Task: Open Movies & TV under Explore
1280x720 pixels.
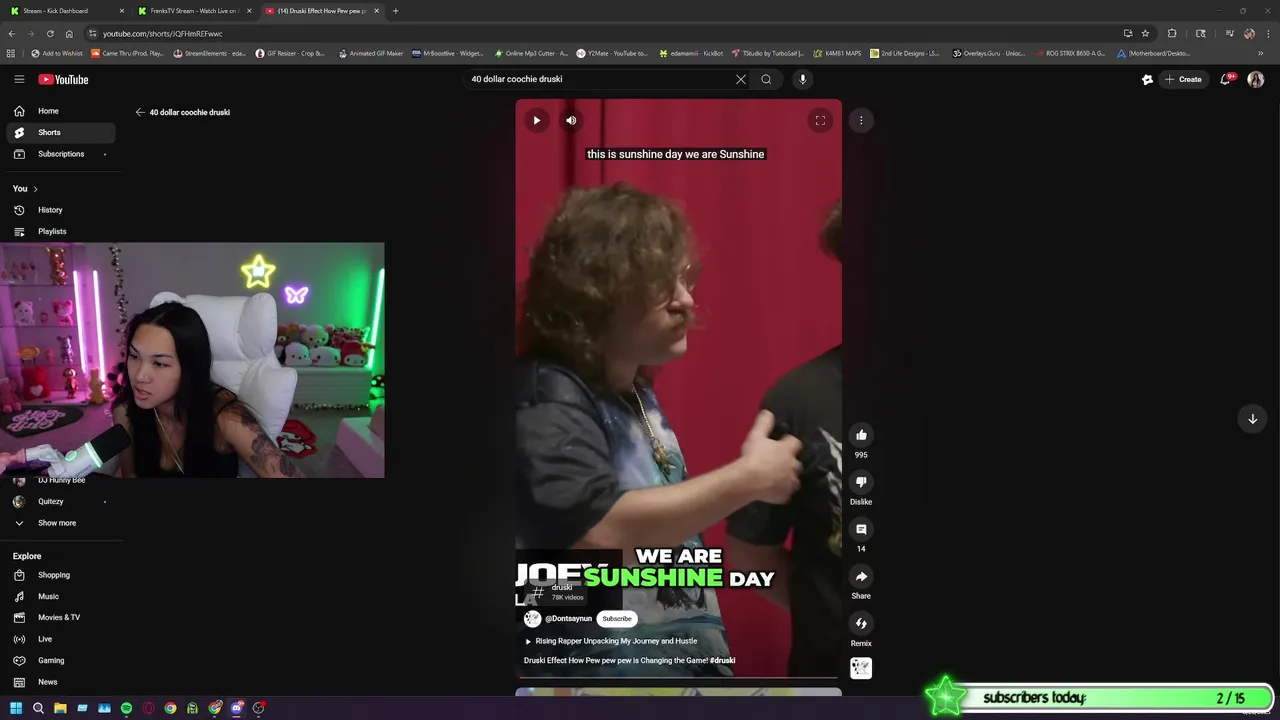Action: pos(60,617)
